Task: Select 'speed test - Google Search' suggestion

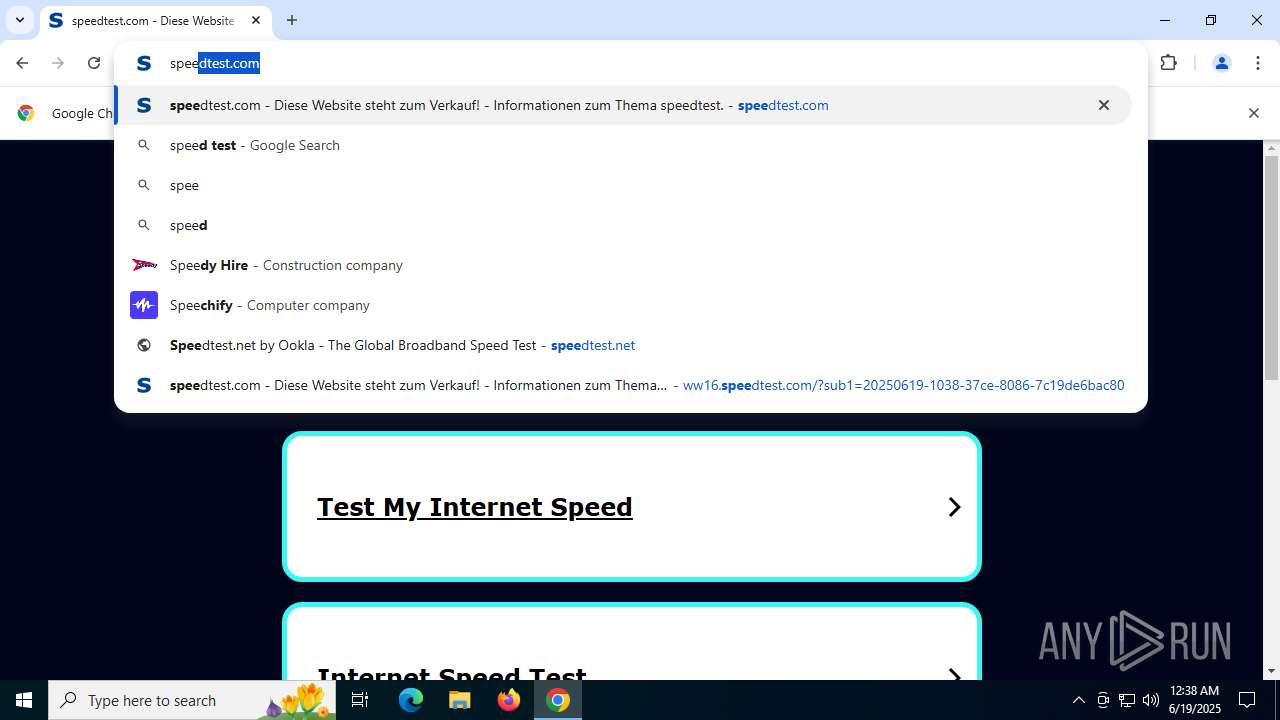Action: click(x=622, y=145)
